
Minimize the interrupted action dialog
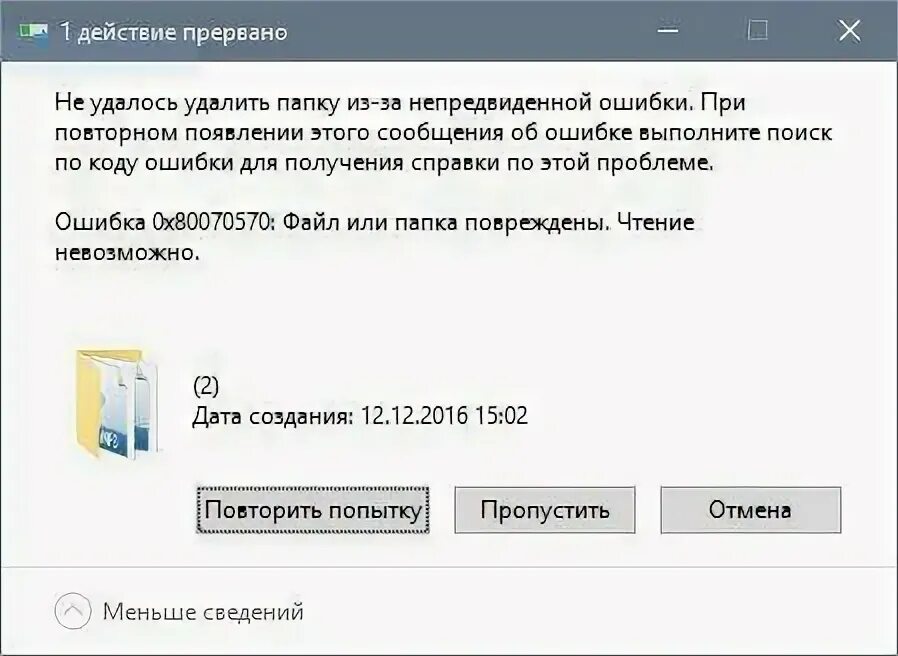click(668, 30)
